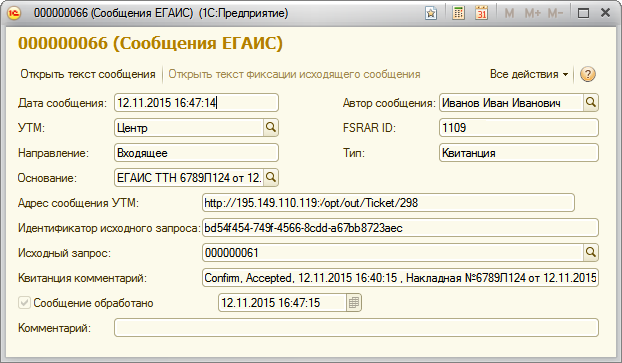
Task: Expand Все действия dropdown menu
Action: point(529,74)
